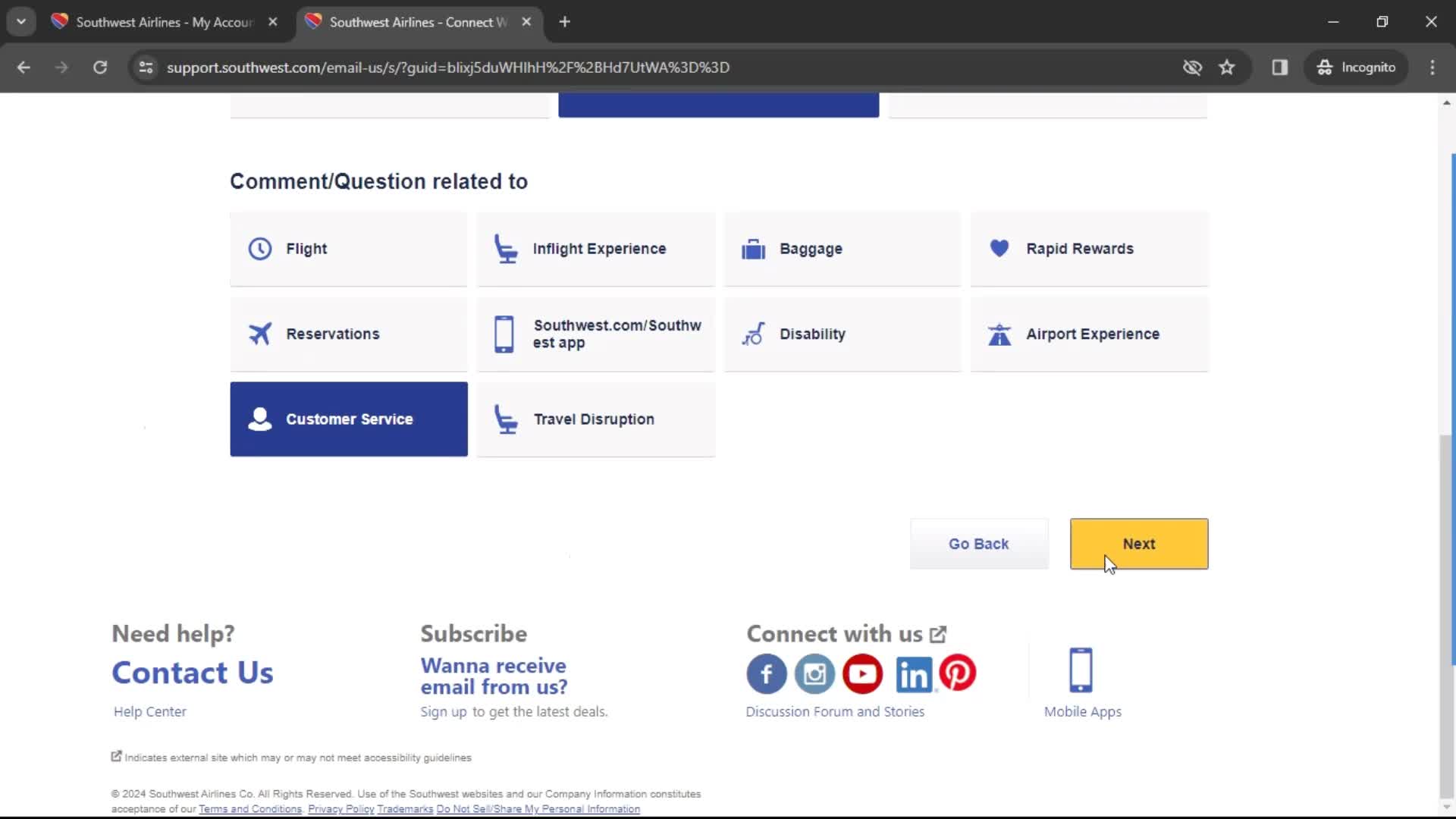The image size is (1456, 819).
Task: Select the Flight topic card
Action: (349, 249)
